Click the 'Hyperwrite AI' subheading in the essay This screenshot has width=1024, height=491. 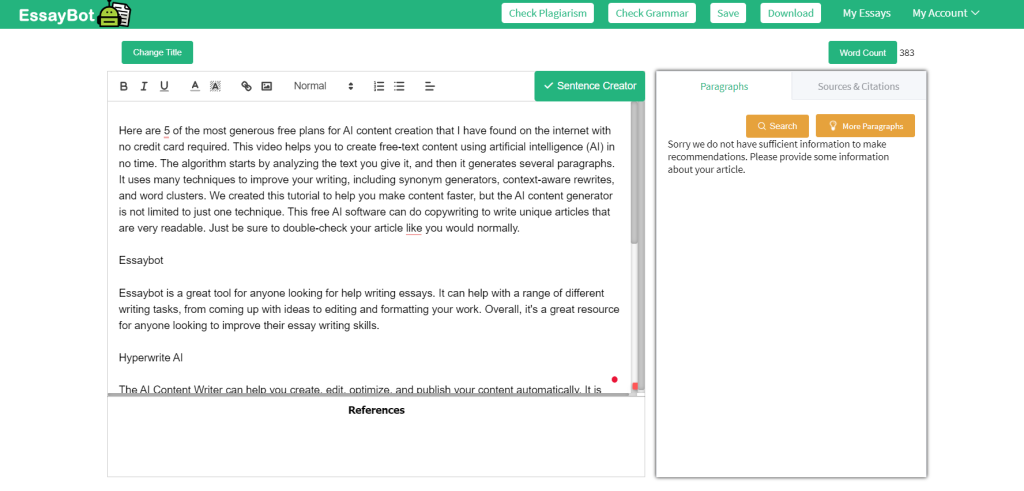151,358
